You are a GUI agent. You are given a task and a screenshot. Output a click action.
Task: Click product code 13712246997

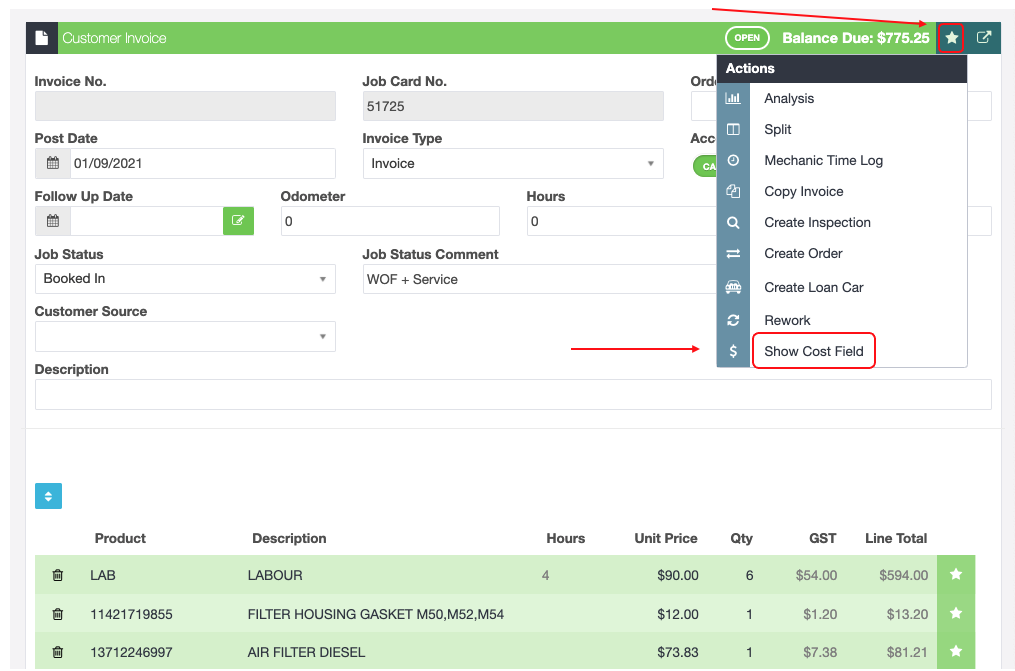click(131, 652)
